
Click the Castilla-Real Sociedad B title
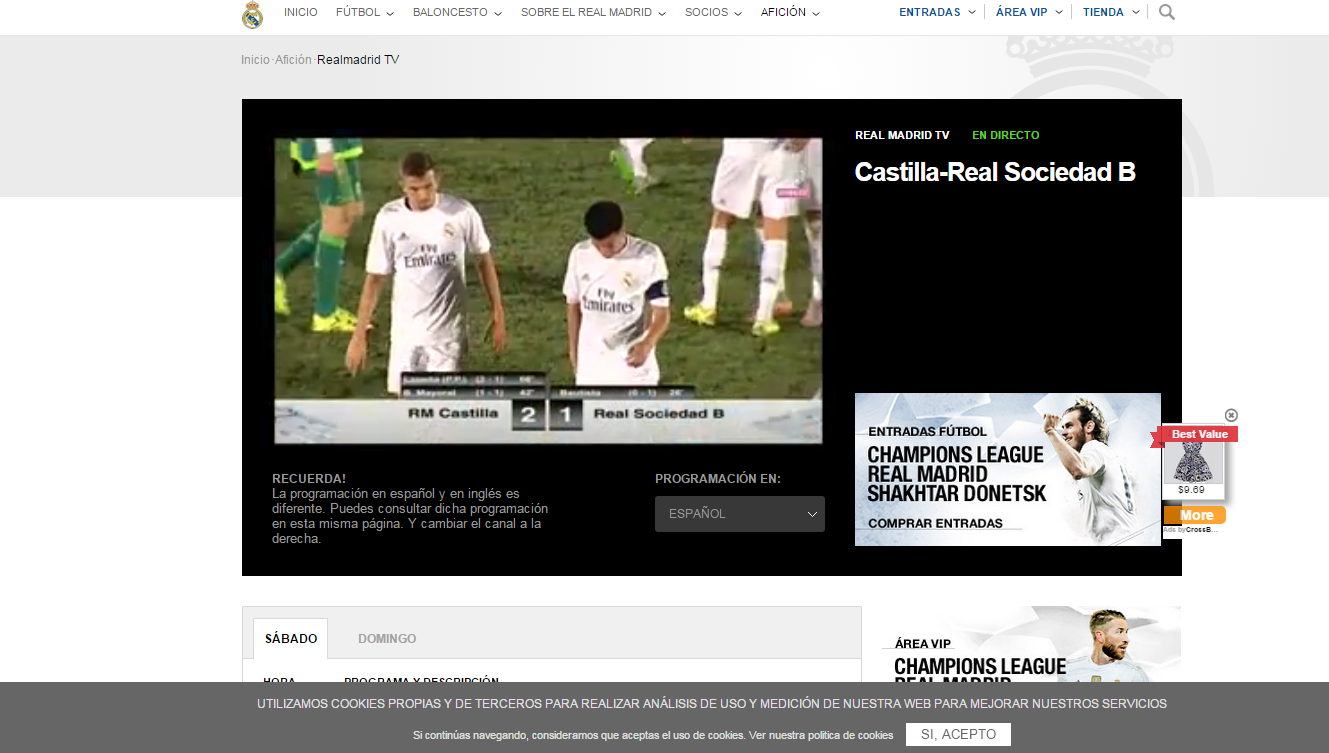pyautogui.click(x=995, y=172)
